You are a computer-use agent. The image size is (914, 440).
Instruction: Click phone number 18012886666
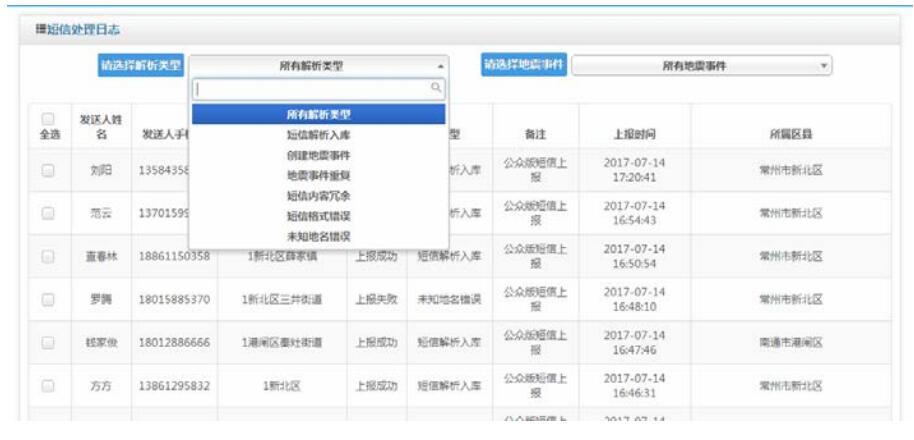click(174, 343)
